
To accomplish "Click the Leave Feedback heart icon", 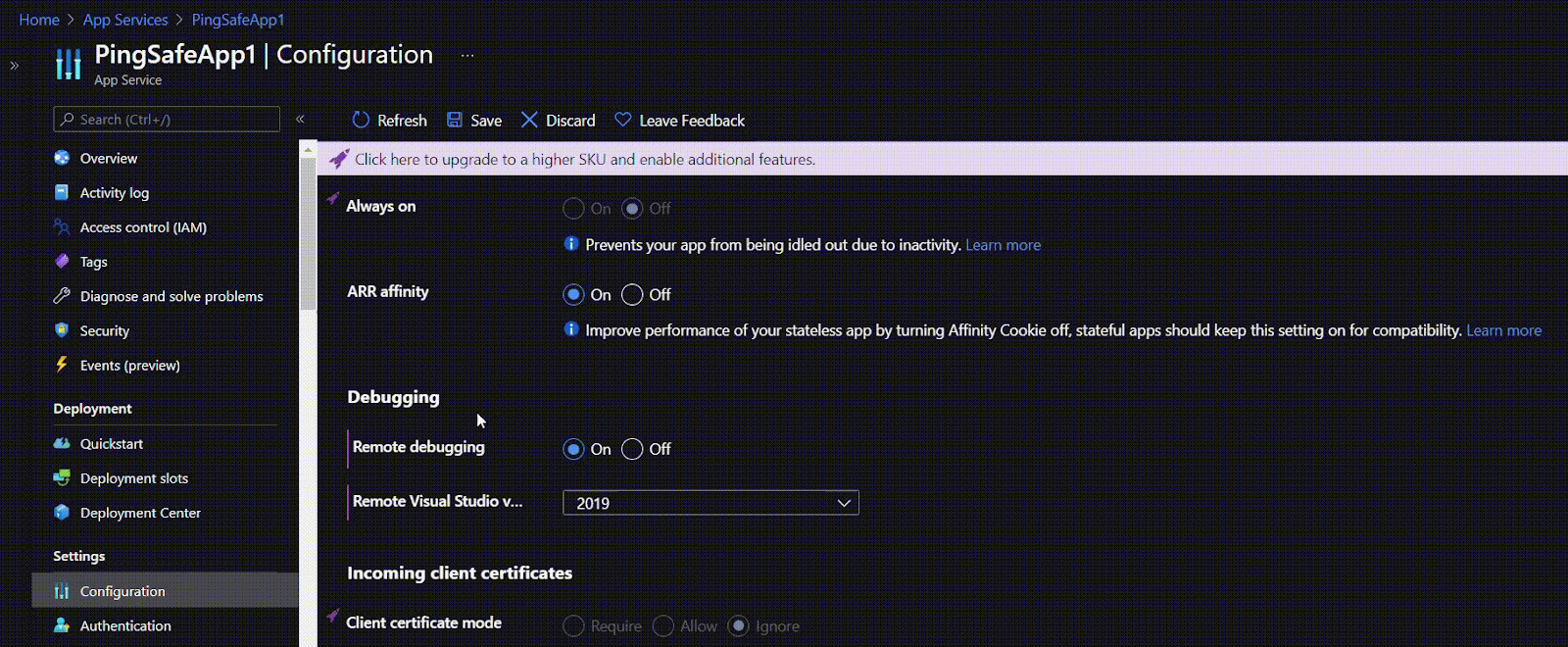I will click(623, 121).
